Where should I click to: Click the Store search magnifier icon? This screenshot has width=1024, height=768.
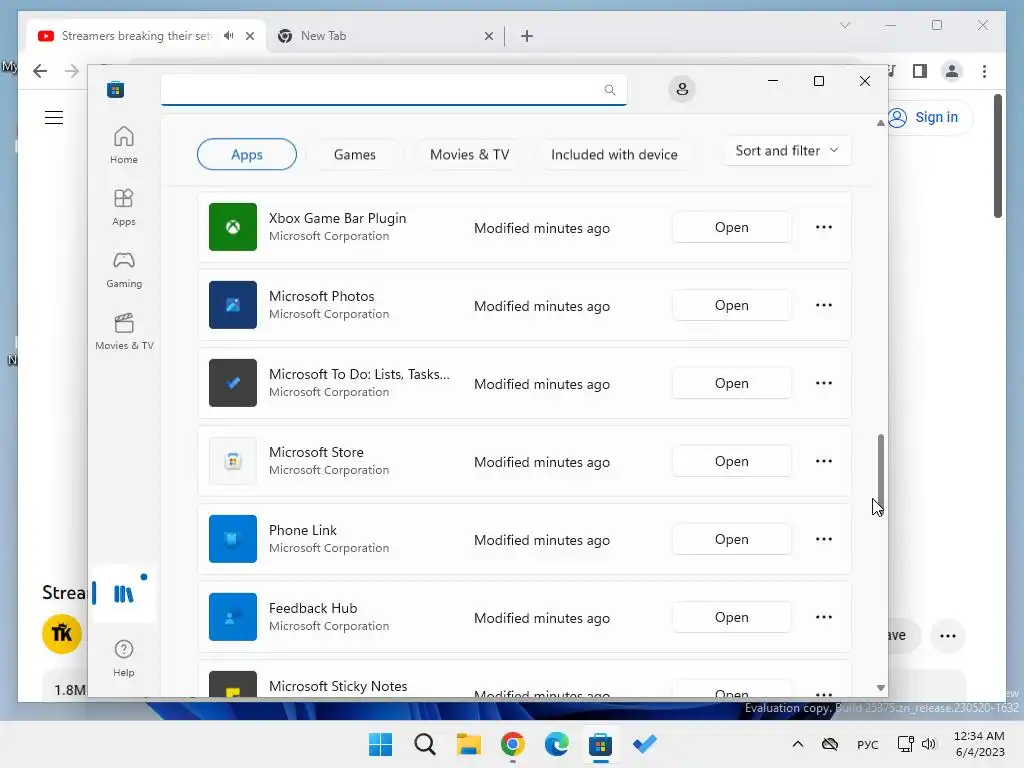[x=609, y=90]
